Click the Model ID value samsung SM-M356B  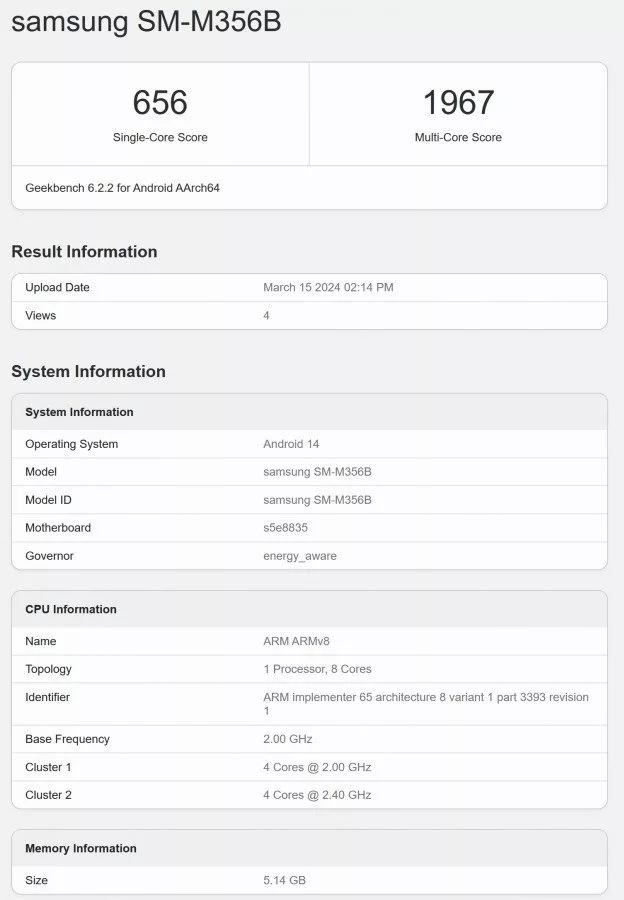pos(317,500)
